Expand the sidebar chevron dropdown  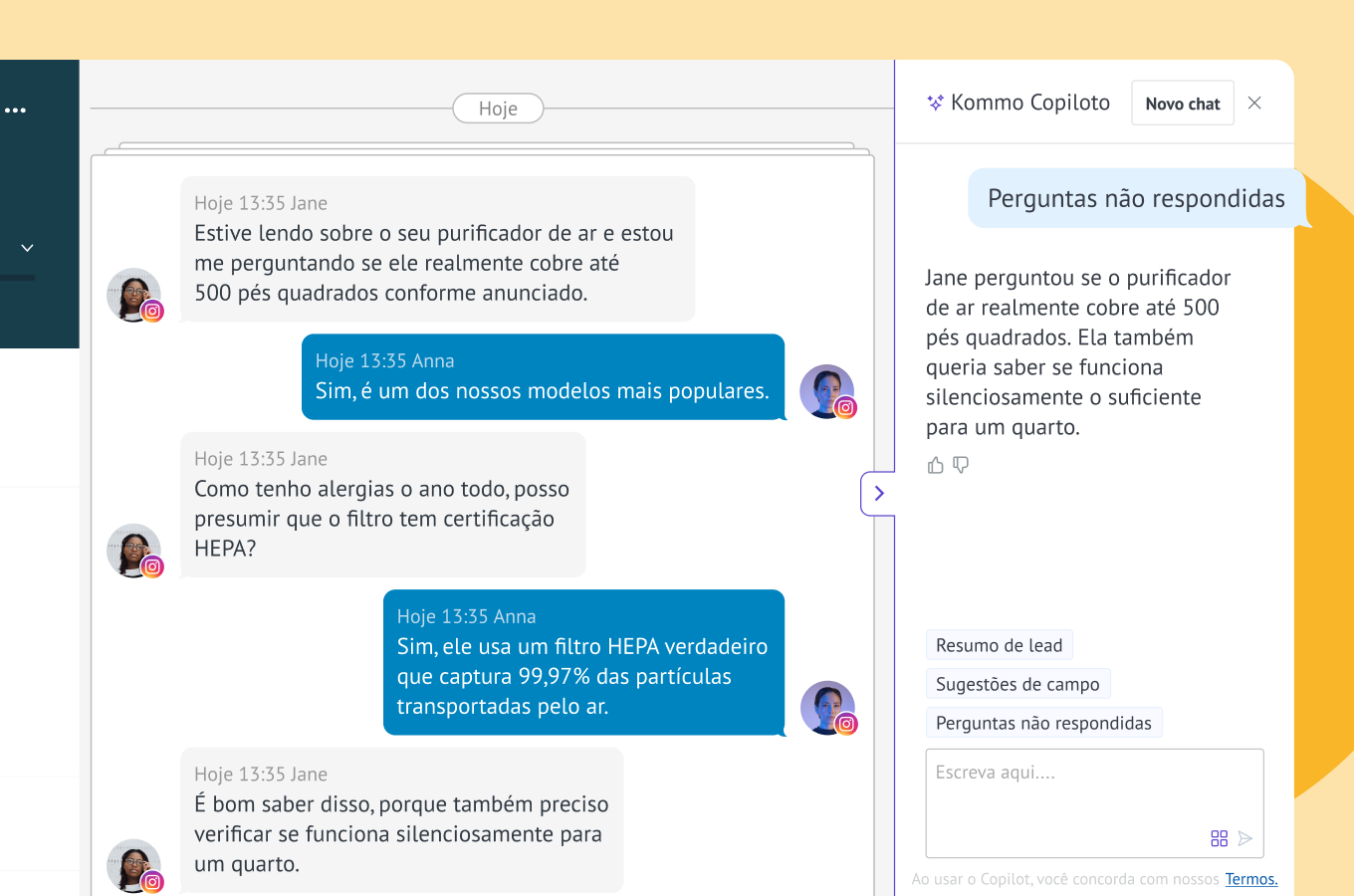27,247
